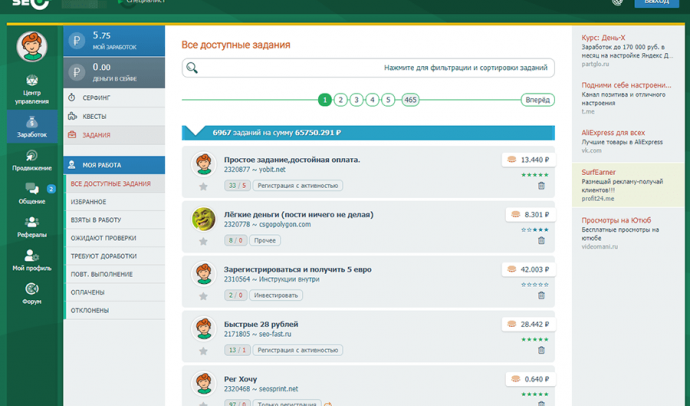Image resolution: width=690 pixels, height=406 pixels.
Task: Open ad link SurfEarner
Action: [598, 172]
